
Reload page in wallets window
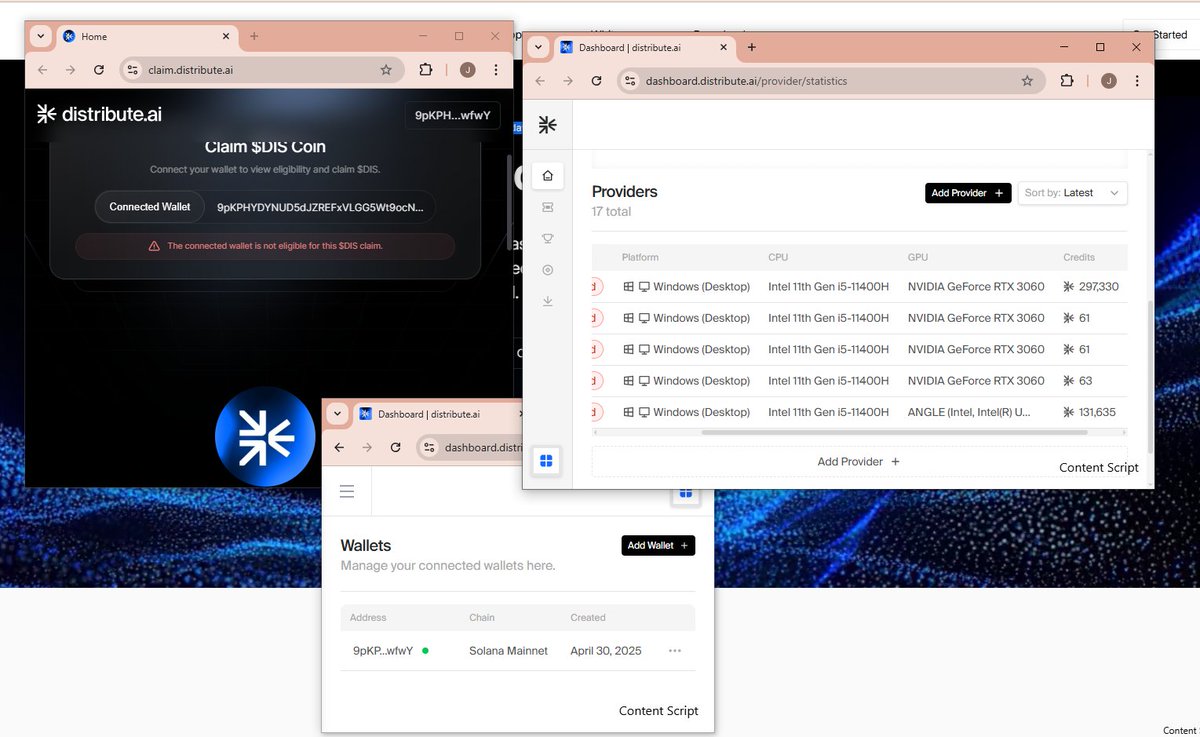395,448
